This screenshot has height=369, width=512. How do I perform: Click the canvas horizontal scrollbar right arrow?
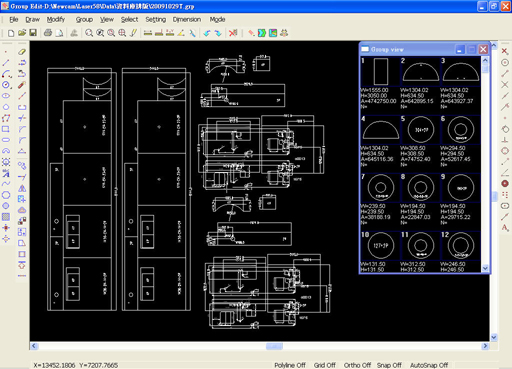click(x=485, y=346)
